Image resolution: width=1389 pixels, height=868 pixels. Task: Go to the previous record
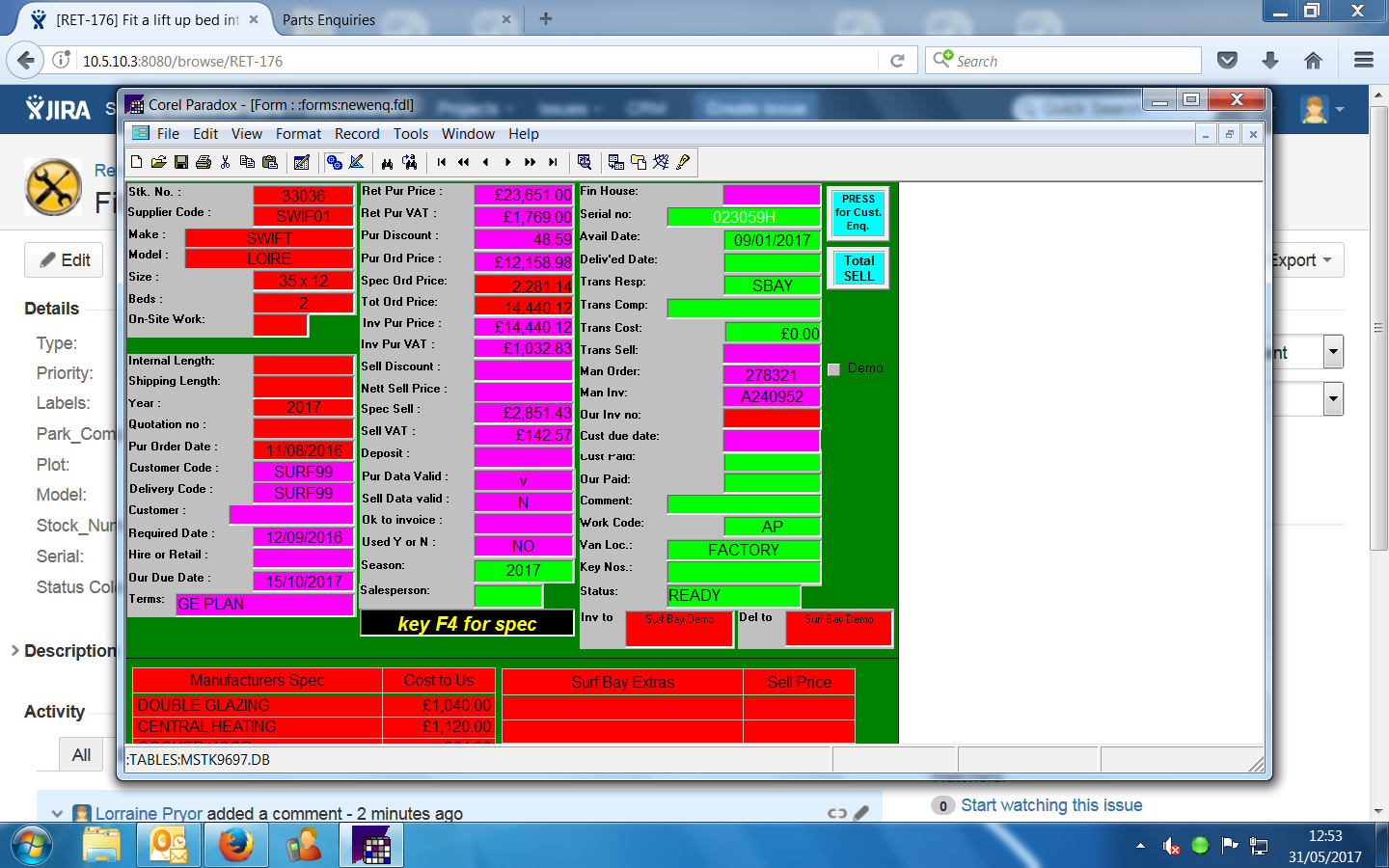point(486,162)
